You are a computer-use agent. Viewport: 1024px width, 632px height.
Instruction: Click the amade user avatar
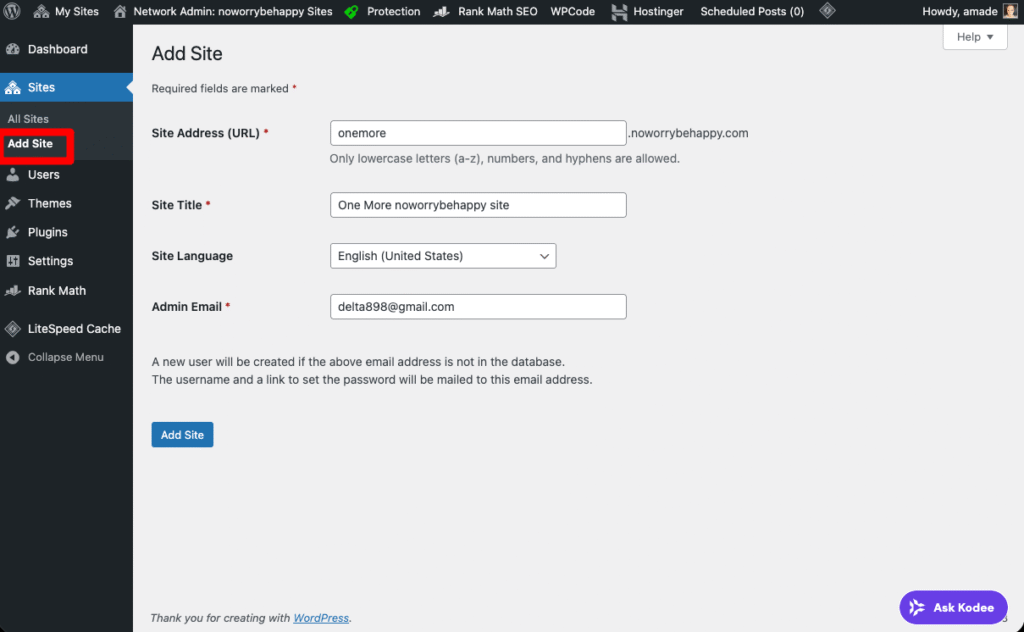coord(1010,12)
